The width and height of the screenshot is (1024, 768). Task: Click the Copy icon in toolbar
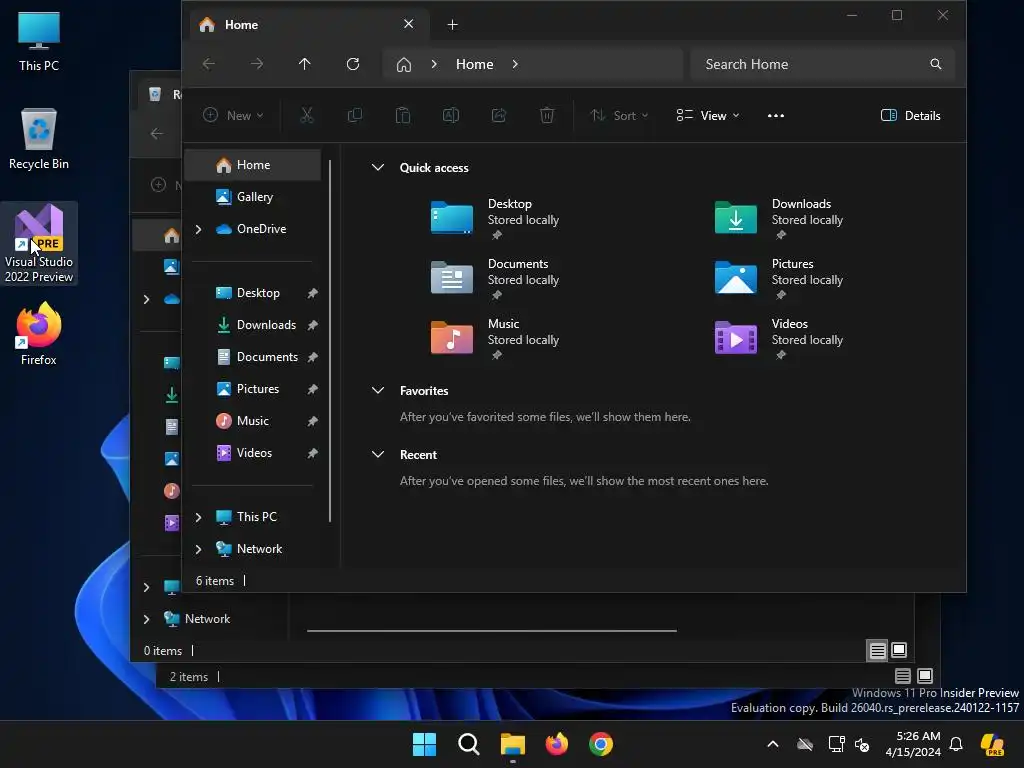click(355, 116)
